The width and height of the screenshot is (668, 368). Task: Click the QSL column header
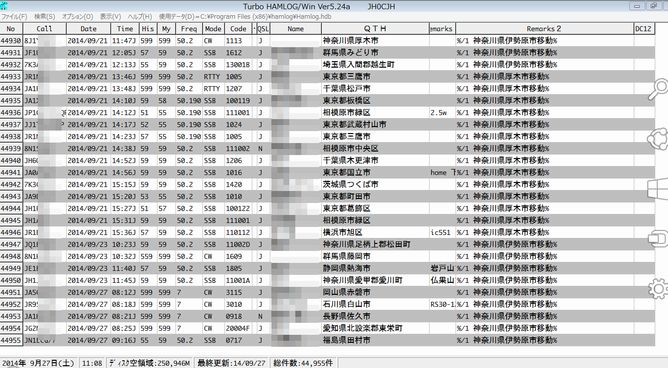(263, 29)
